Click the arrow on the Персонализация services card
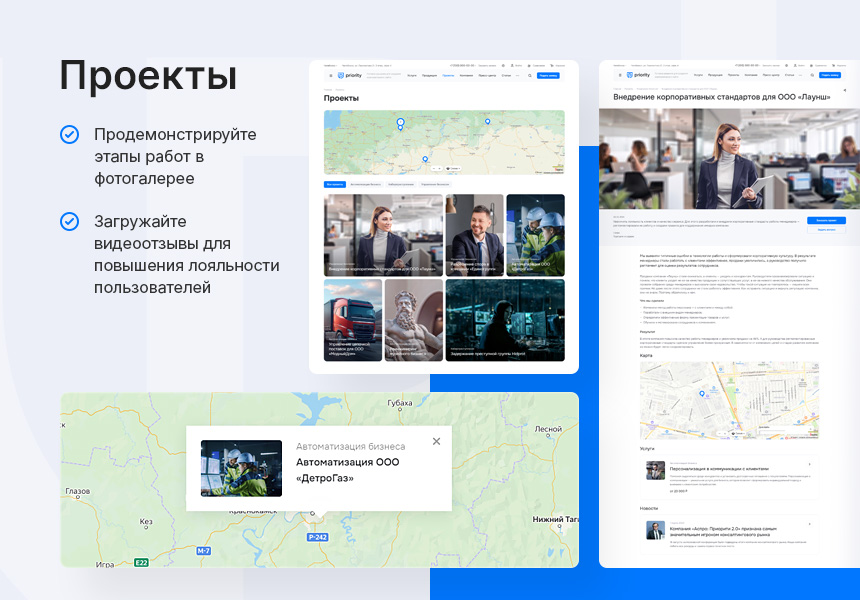The height and width of the screenshot is (600, 860). (x=810, y=463)
